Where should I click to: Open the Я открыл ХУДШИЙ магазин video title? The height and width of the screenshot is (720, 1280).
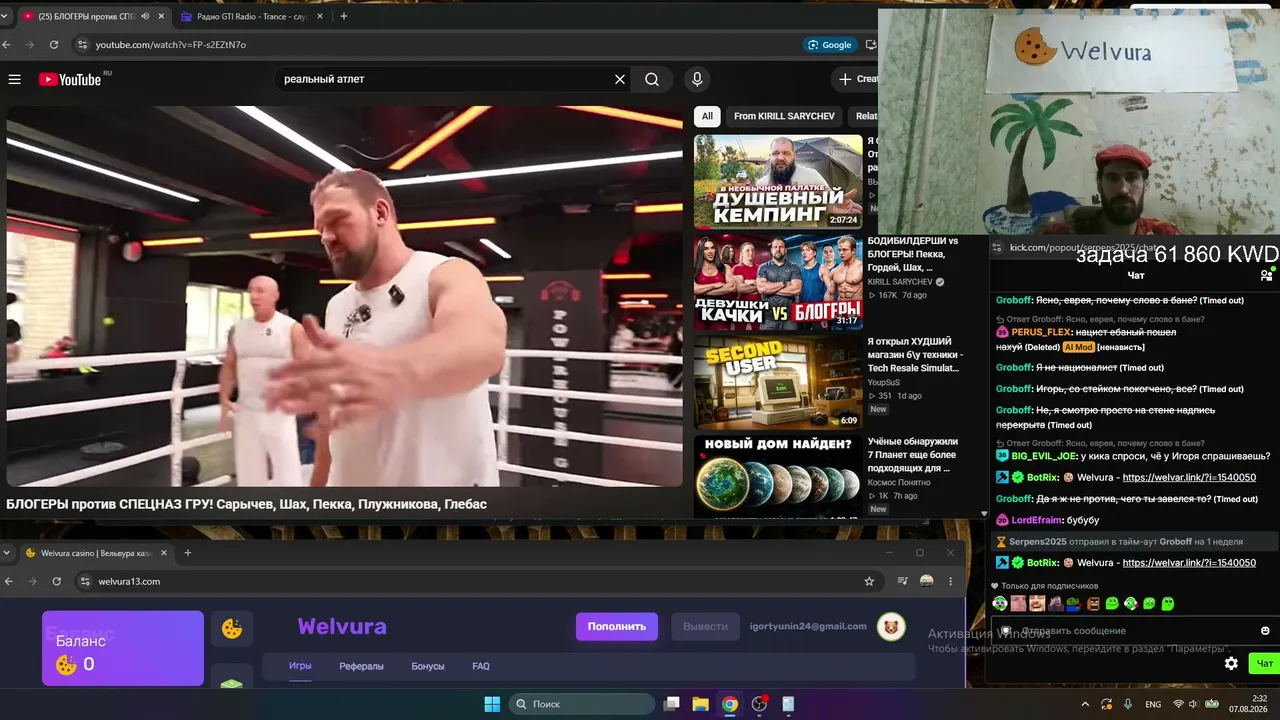(914, 354)
